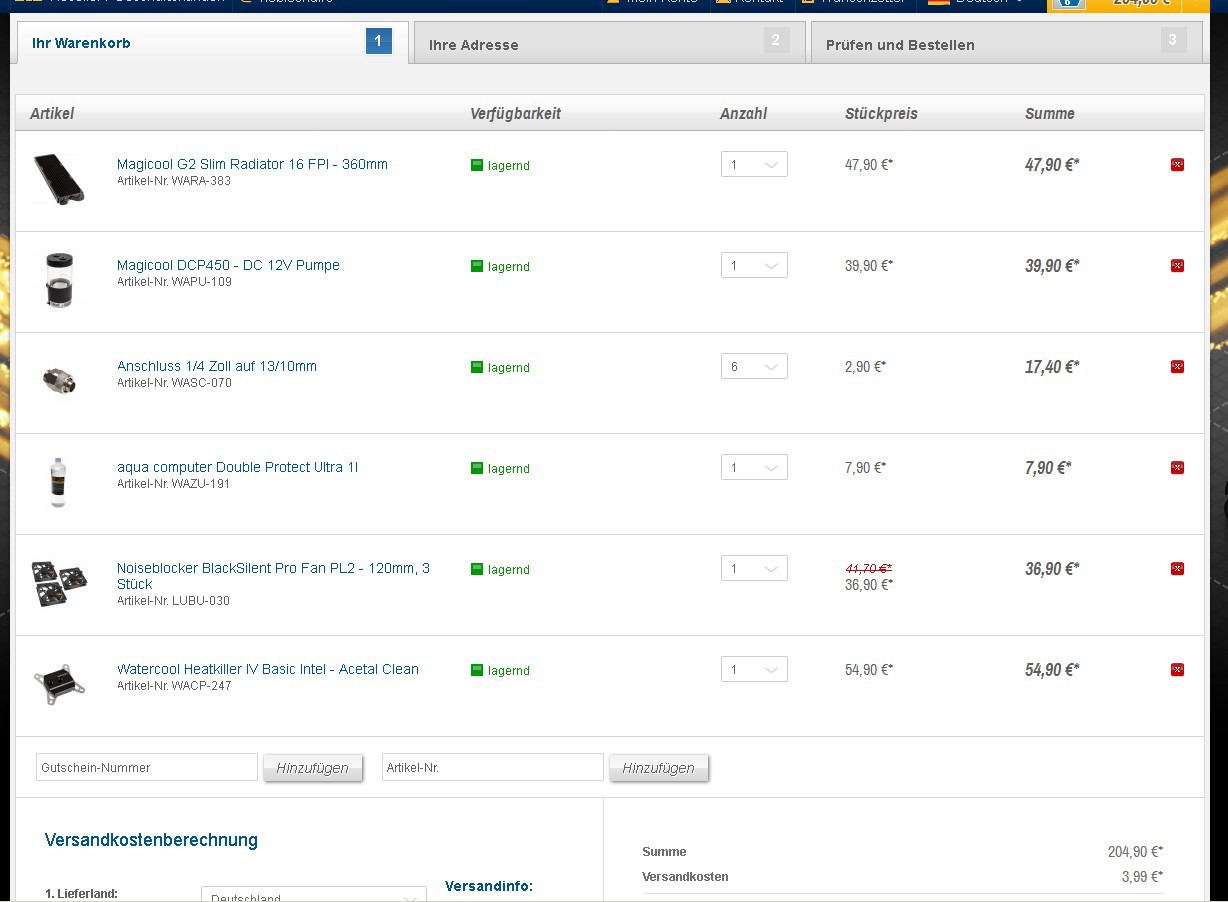Image resolution: width=1228 pixels, height=902 pixels.
Task: Open Magicool G2 Slim Radiator 16 FPI link
Action: pyautogui.click(x=252, y=164)
